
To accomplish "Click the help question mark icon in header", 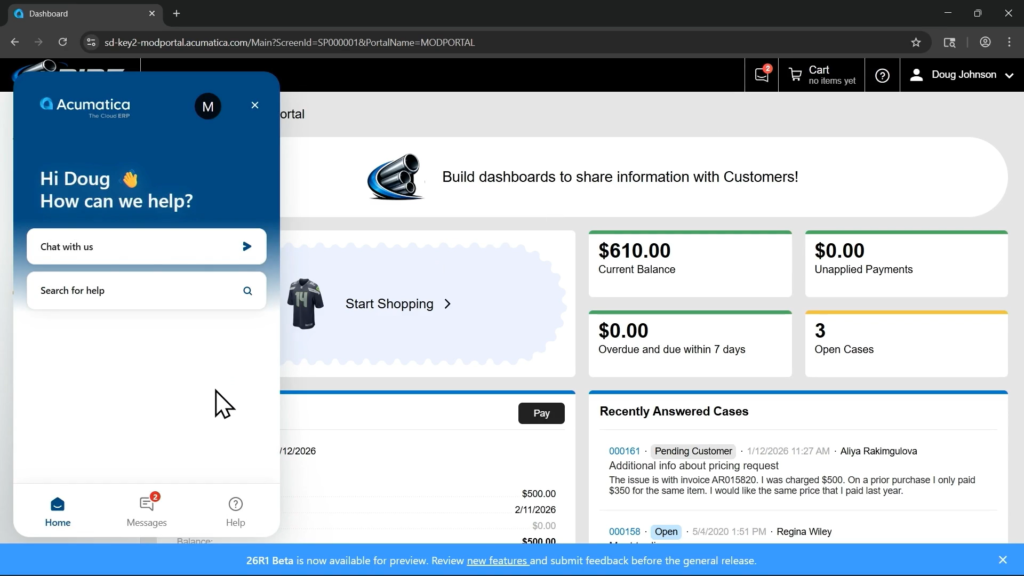I will click(882, 75).
